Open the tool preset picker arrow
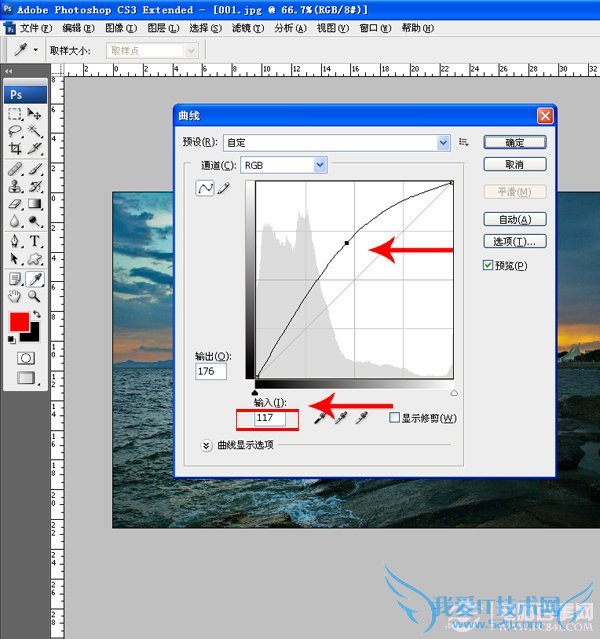Viewport: 600px width, 639px height. 36,50
